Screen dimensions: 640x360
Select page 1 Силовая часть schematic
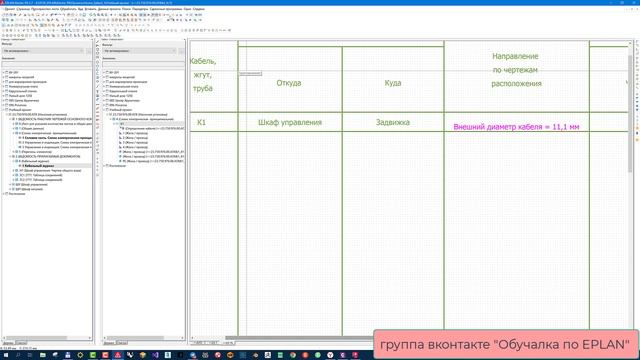click(x=55, y=138)
